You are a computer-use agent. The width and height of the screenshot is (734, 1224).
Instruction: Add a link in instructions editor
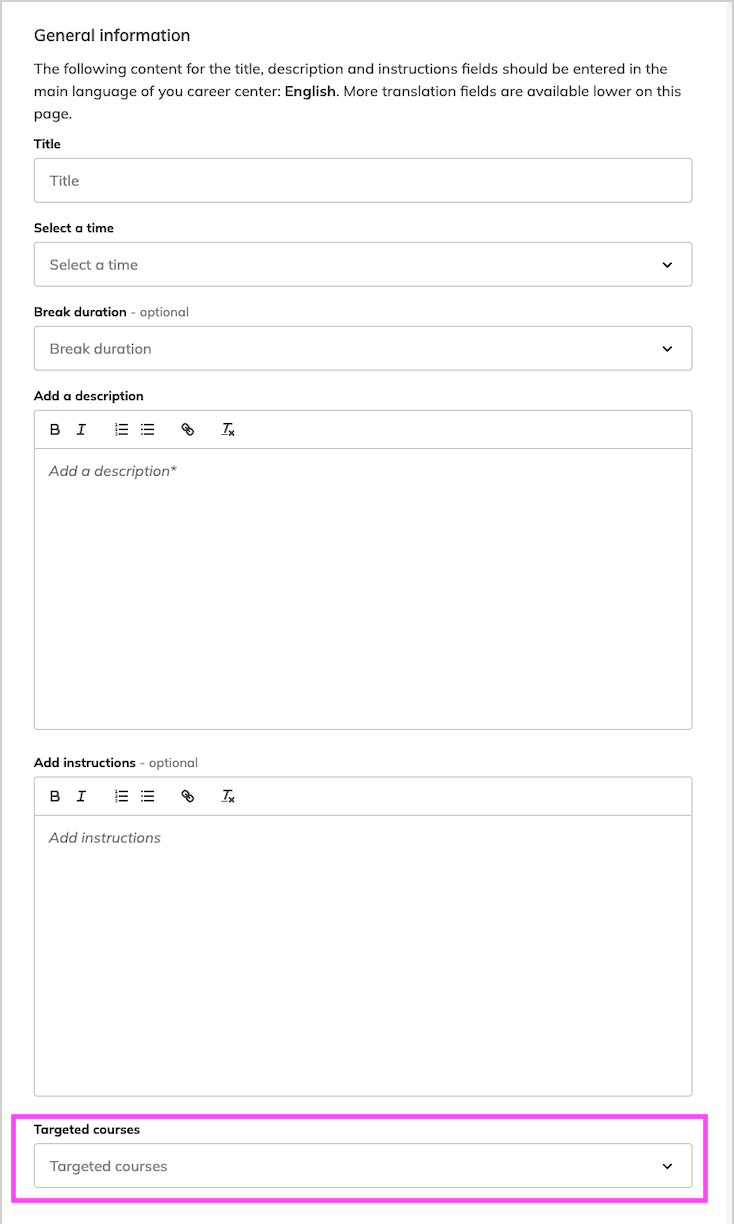(187, 797)
